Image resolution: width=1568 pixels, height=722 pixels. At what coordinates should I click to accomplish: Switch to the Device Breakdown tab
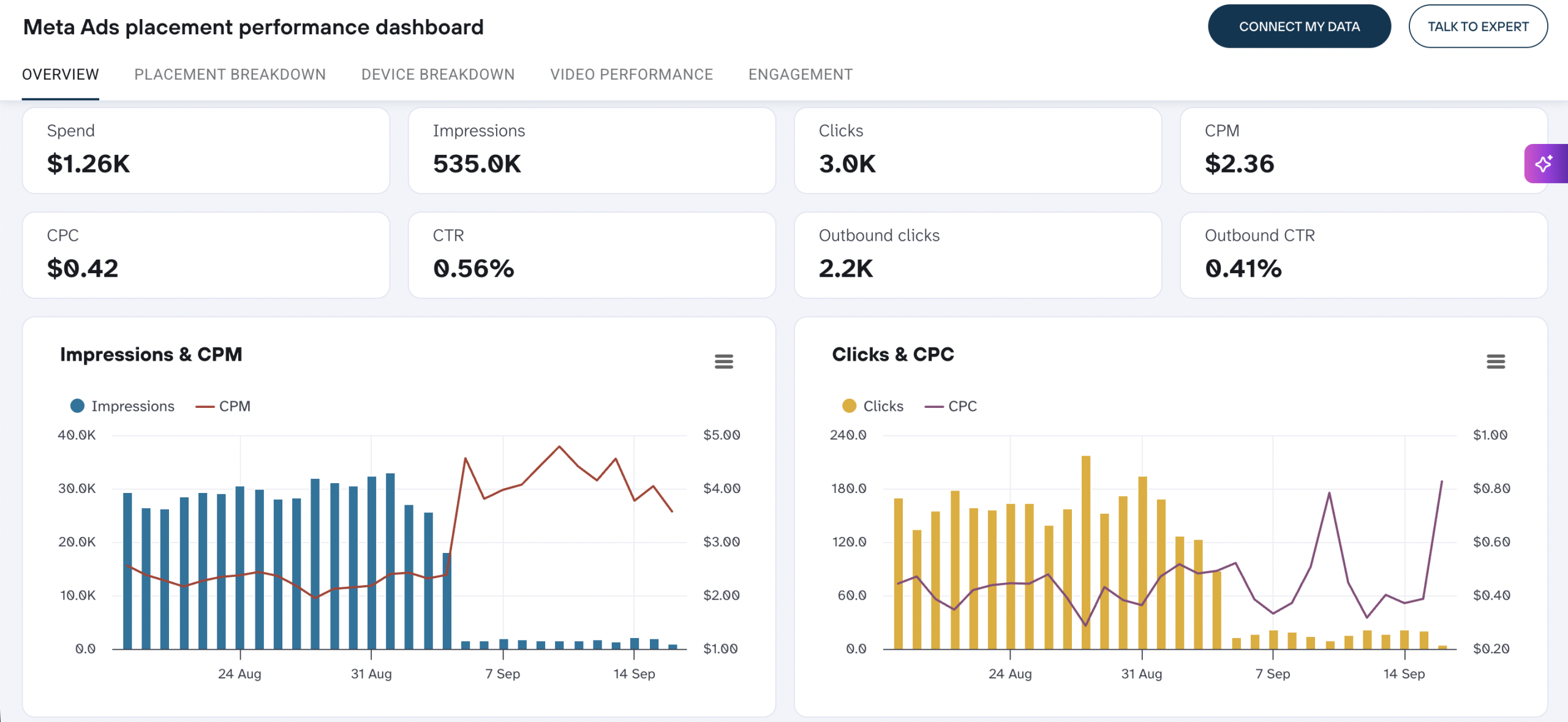pyautogui.click(x=438, y=75)
